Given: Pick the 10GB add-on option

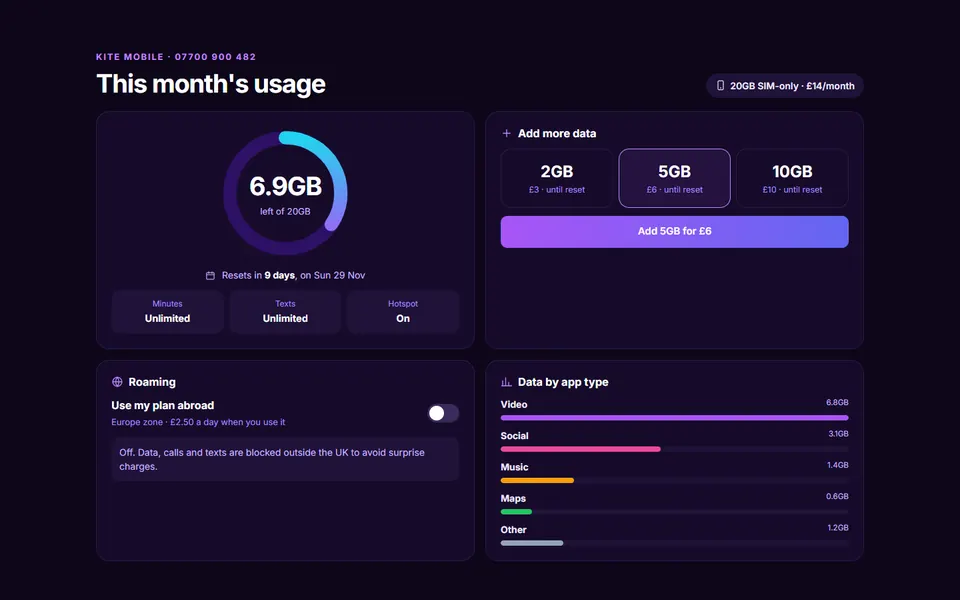Looking at the screenshot, I should 792,178.
